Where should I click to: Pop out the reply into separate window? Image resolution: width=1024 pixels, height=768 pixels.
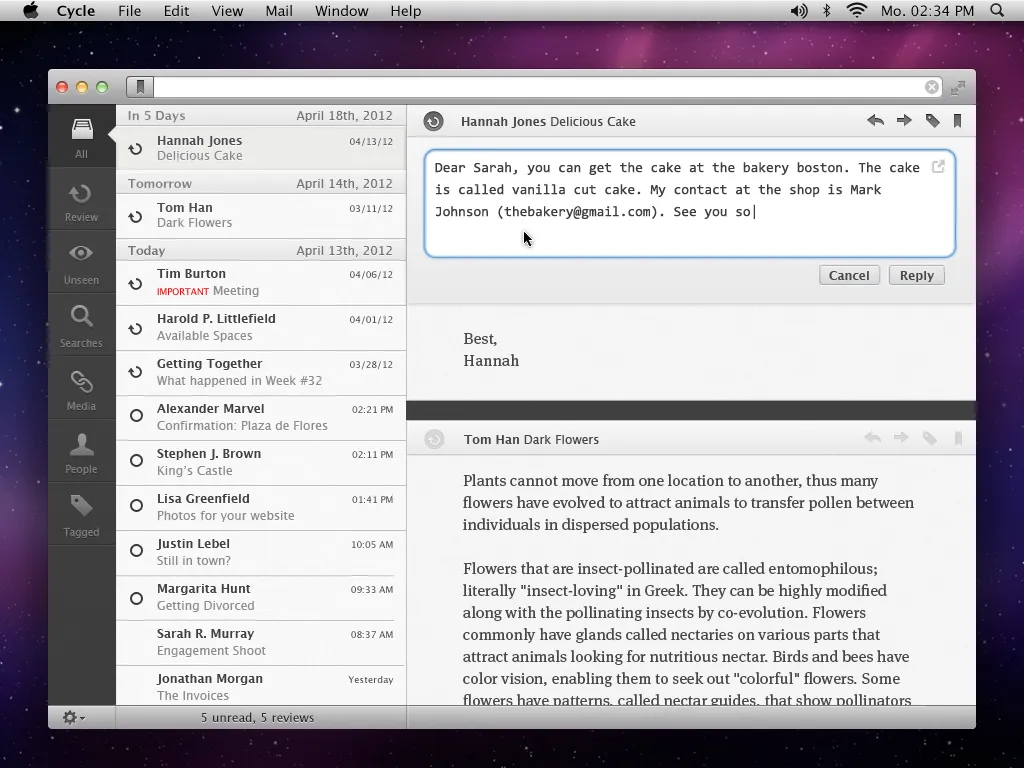tap(938, 167)
